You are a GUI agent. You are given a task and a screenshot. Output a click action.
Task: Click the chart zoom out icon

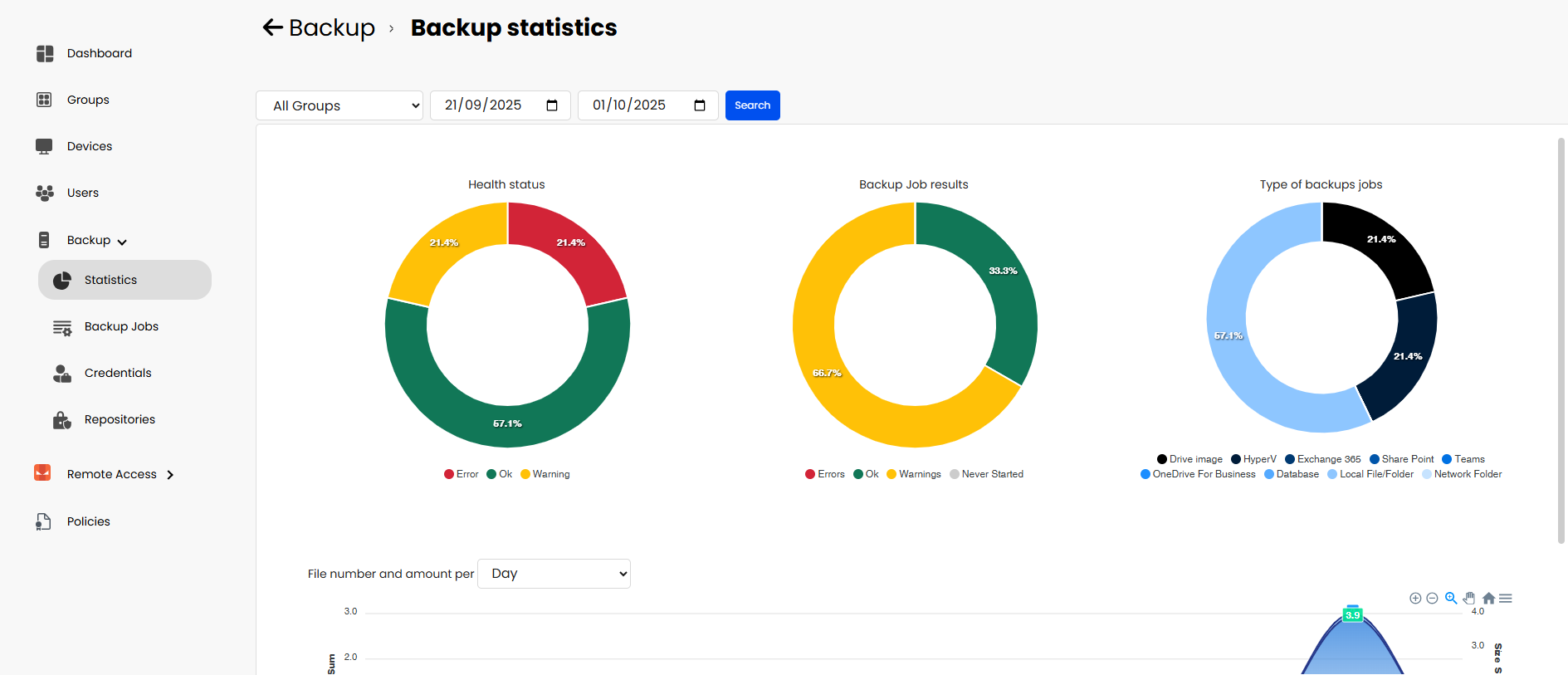tap(1432, 598)
